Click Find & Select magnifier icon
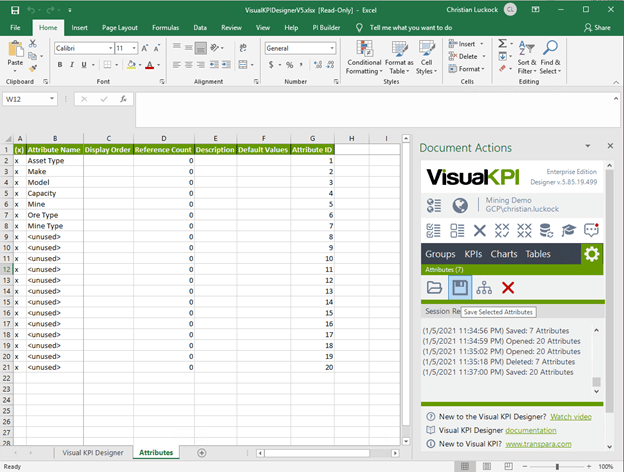Screen dimensions: 624x472 click(550, 58)
